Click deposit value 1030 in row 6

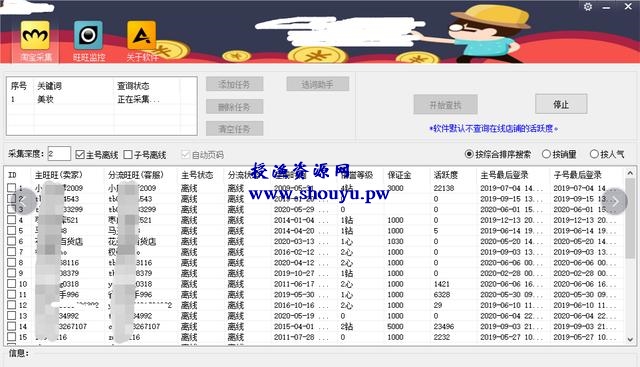pos(395,241)
